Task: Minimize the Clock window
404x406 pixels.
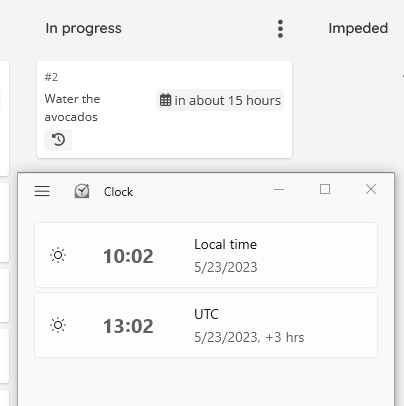Action: [x=279, y=189]
